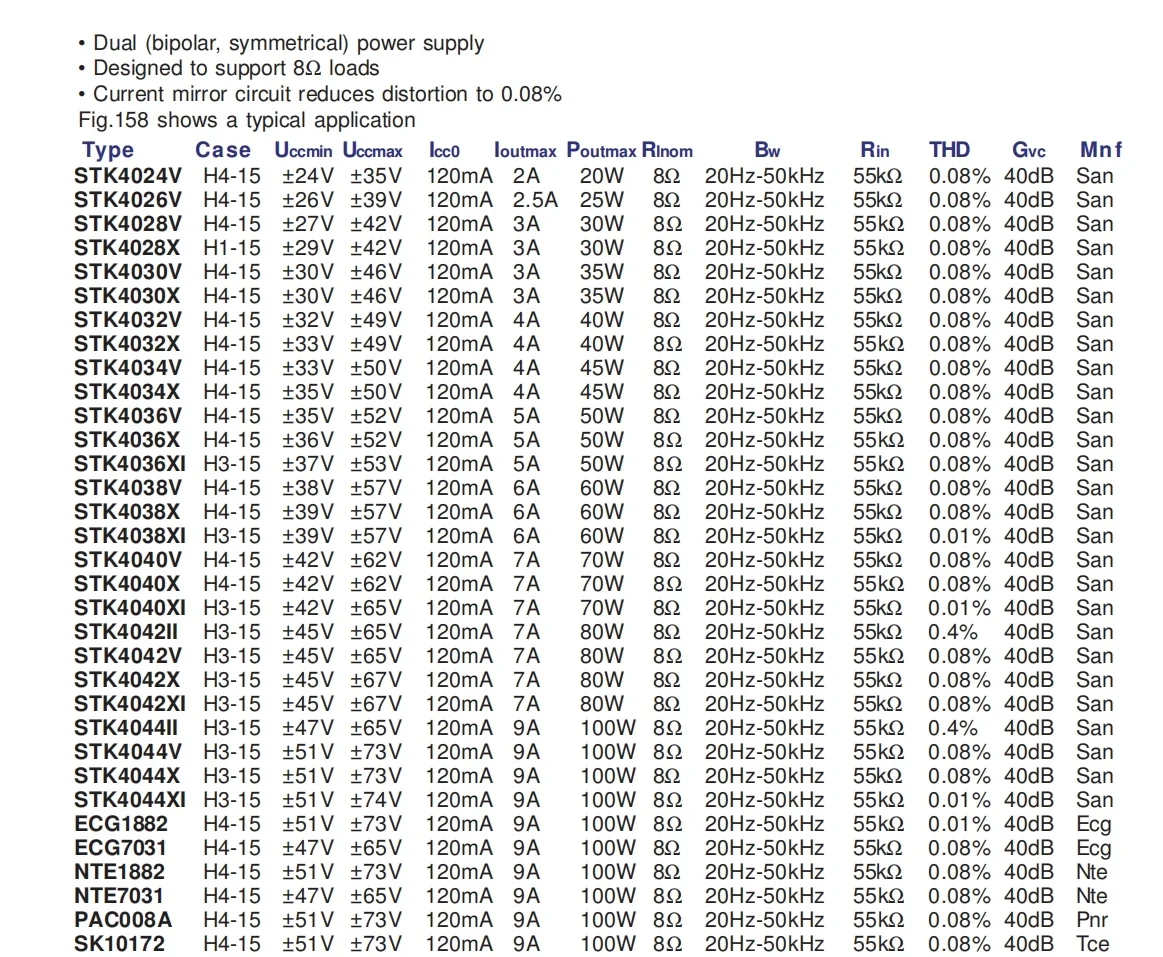Click the 'Mnf' column header

[x=1101, y=150]
